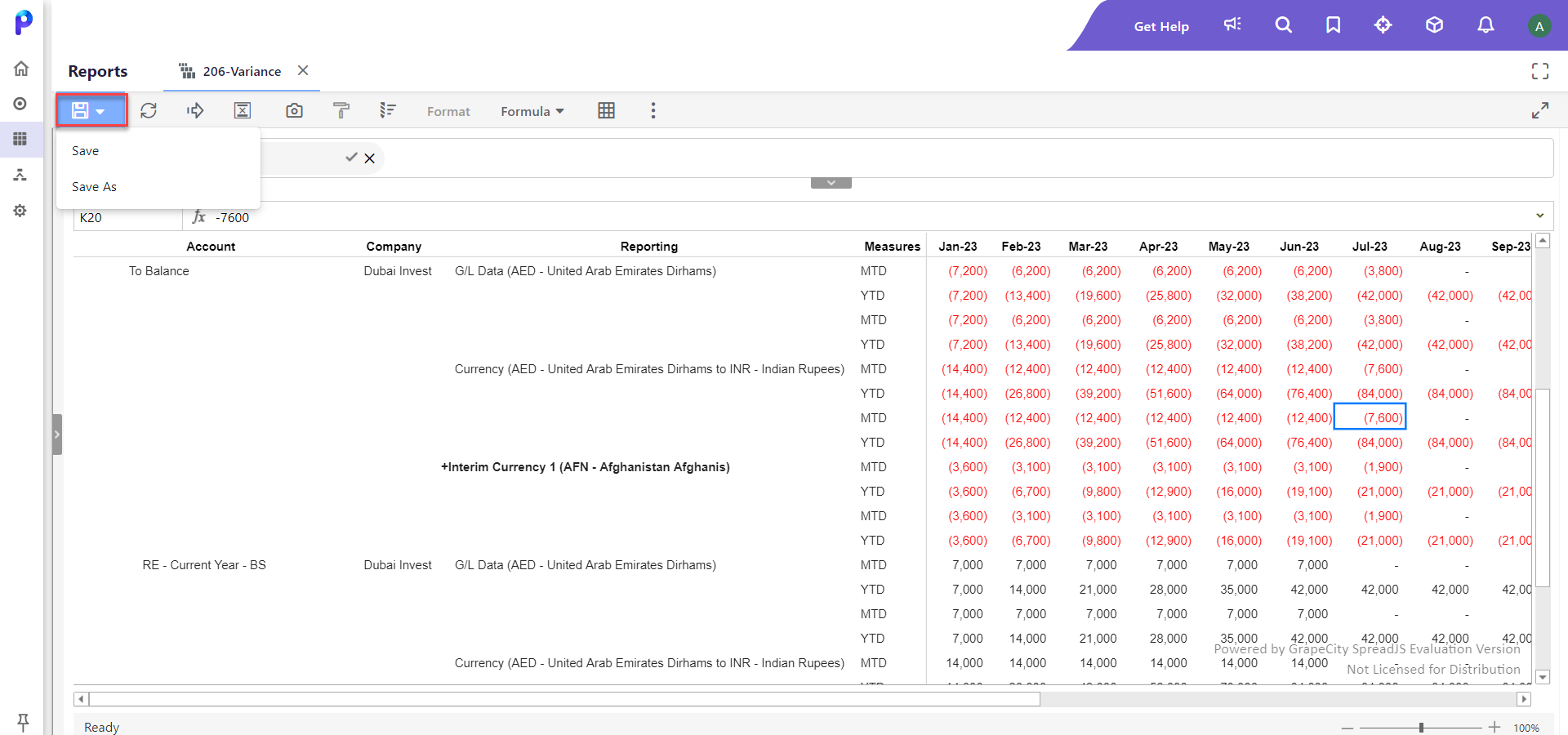Click the To Balance account row

point(159,271)
